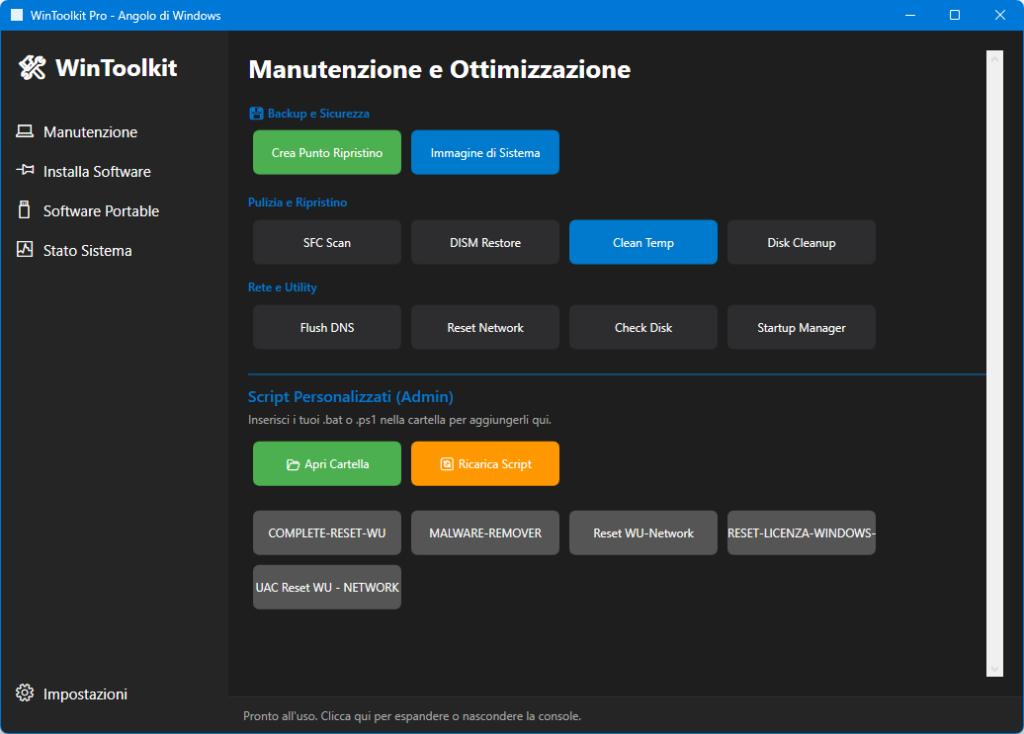Click the app icon in the title bar

pos(17,15)
